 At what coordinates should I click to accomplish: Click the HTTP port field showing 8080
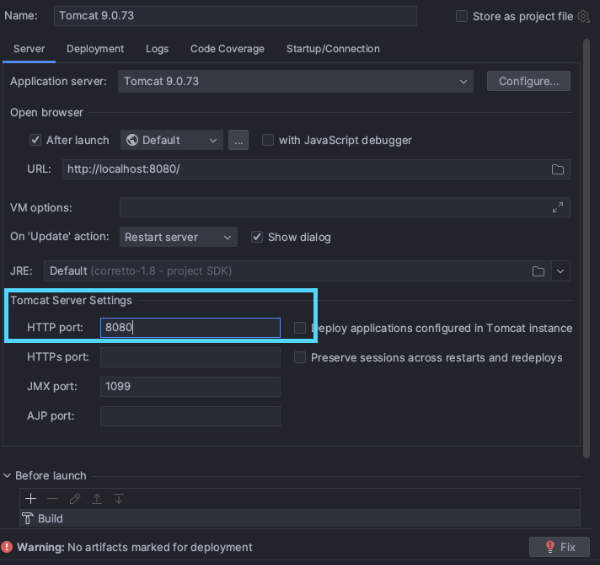(190, 328)
